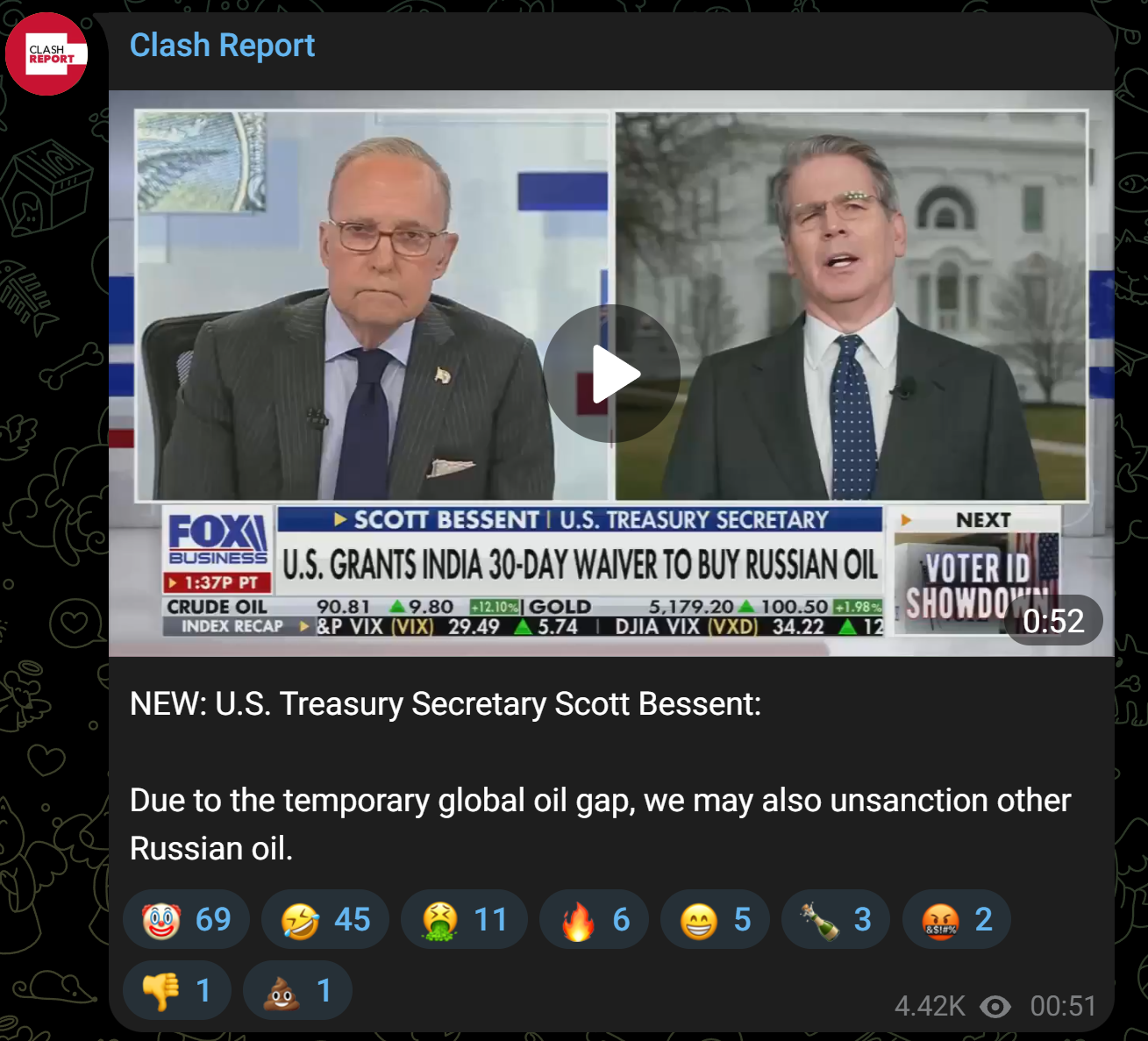Screen dimensions: 1148x1041
Task: Toggle the clown emoji reaction
Action: (x=187, y=919)
